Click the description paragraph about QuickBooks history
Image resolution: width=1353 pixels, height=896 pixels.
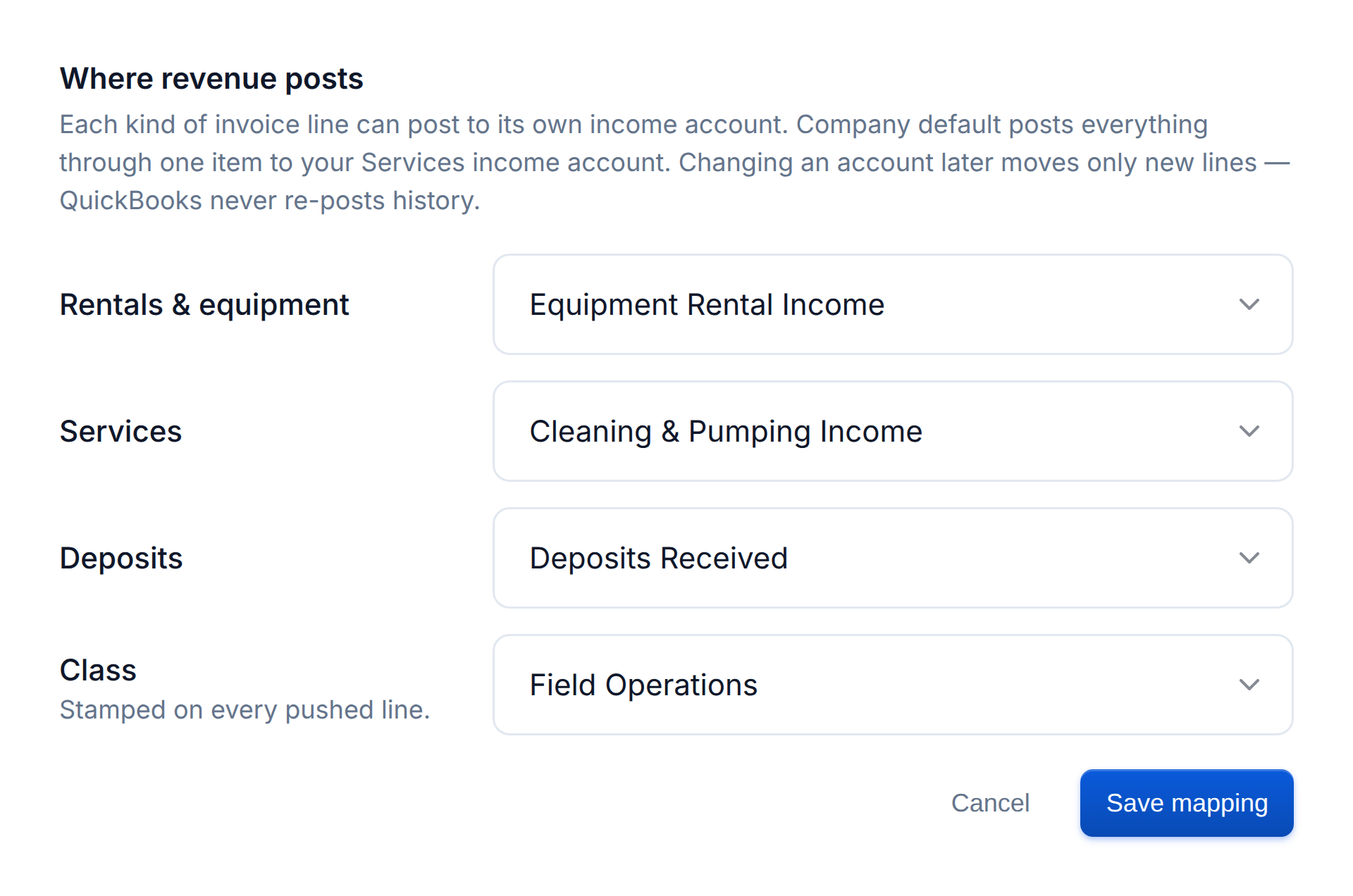675,162
